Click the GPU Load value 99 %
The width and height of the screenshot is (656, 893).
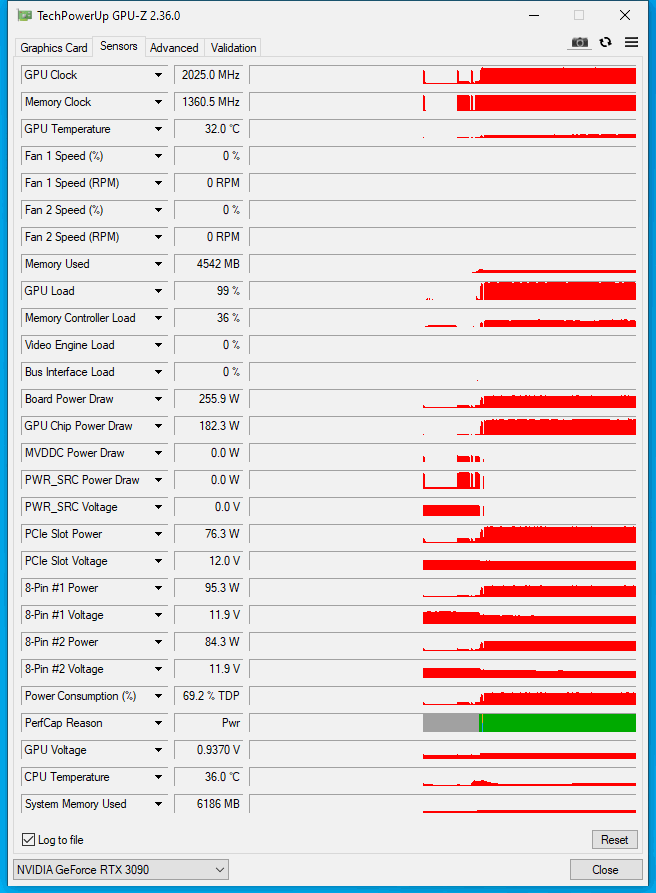tap(209, 291)
